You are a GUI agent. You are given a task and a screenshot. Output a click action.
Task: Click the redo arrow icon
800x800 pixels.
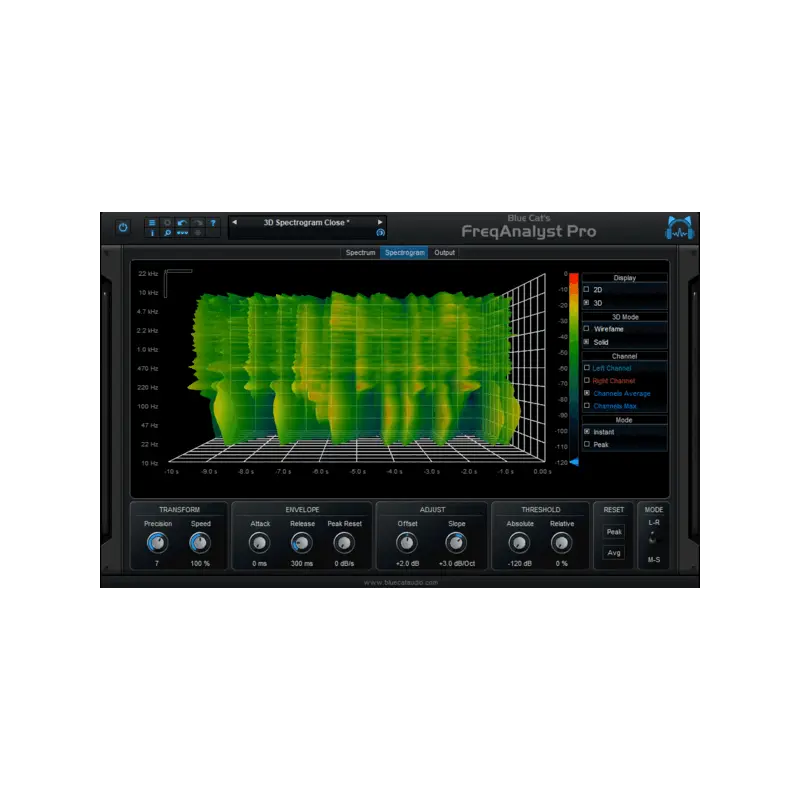[198, 222]
